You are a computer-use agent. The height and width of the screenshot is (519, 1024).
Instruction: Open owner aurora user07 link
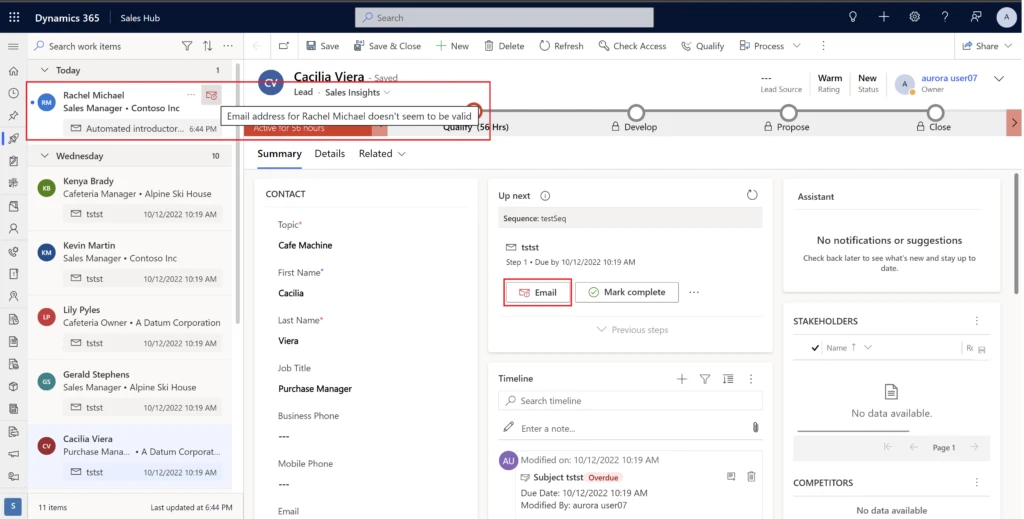[949, 78]
